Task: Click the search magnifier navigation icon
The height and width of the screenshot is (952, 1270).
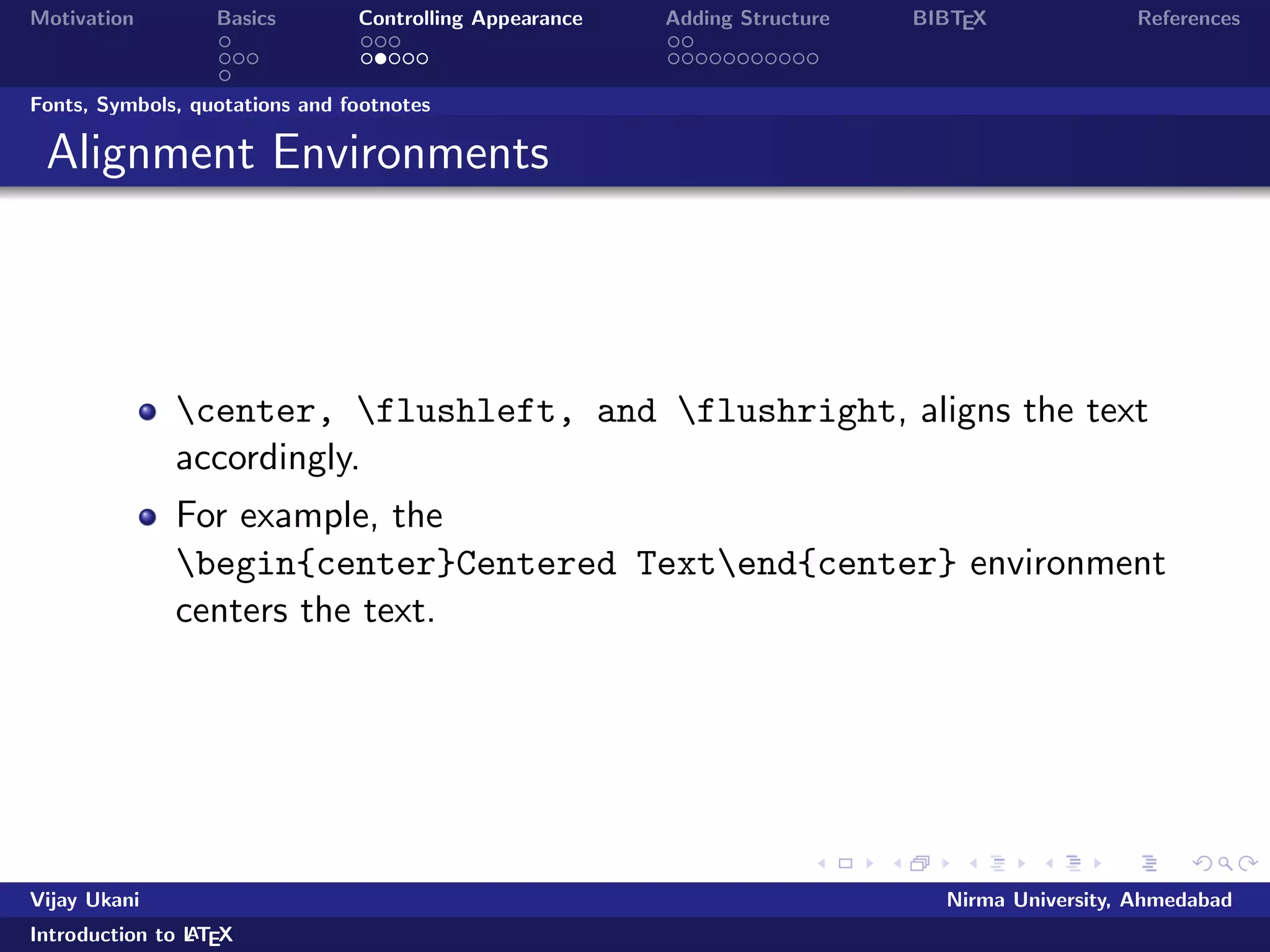Action: [x=1225, y=863]
